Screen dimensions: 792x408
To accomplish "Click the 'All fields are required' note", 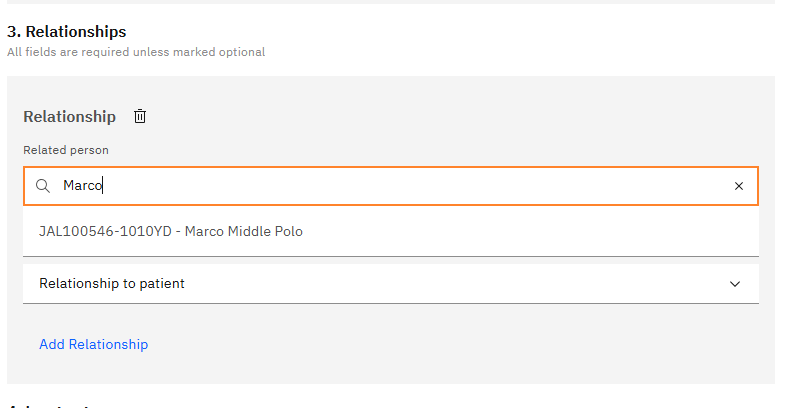I will (136, 52).
